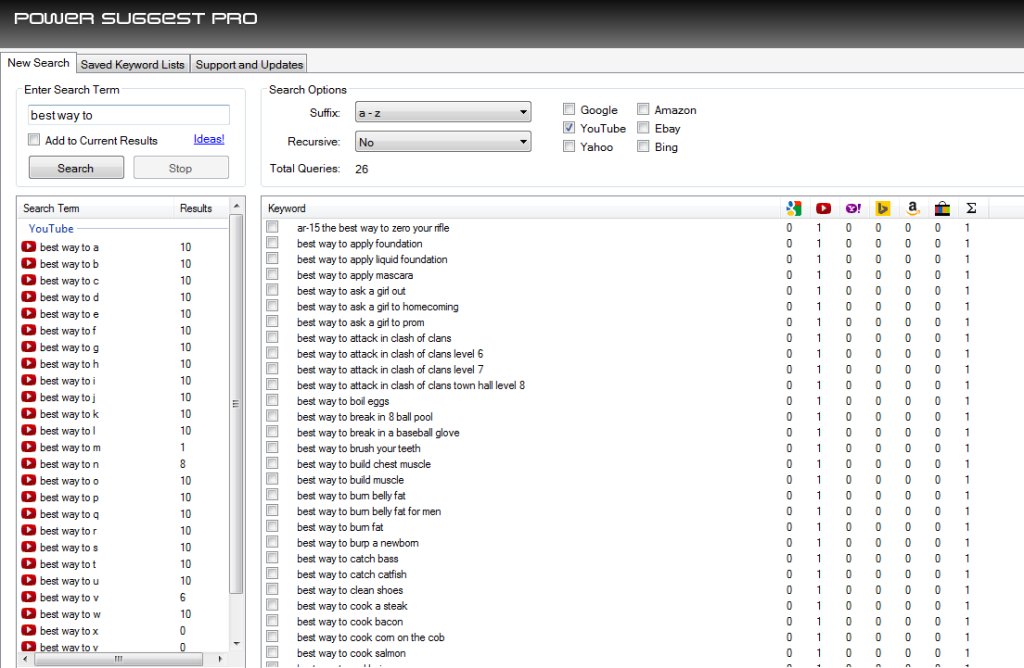Open the Ideas! link
The height and width of the screenshot is (668, 1024).
tap(208, 139)
